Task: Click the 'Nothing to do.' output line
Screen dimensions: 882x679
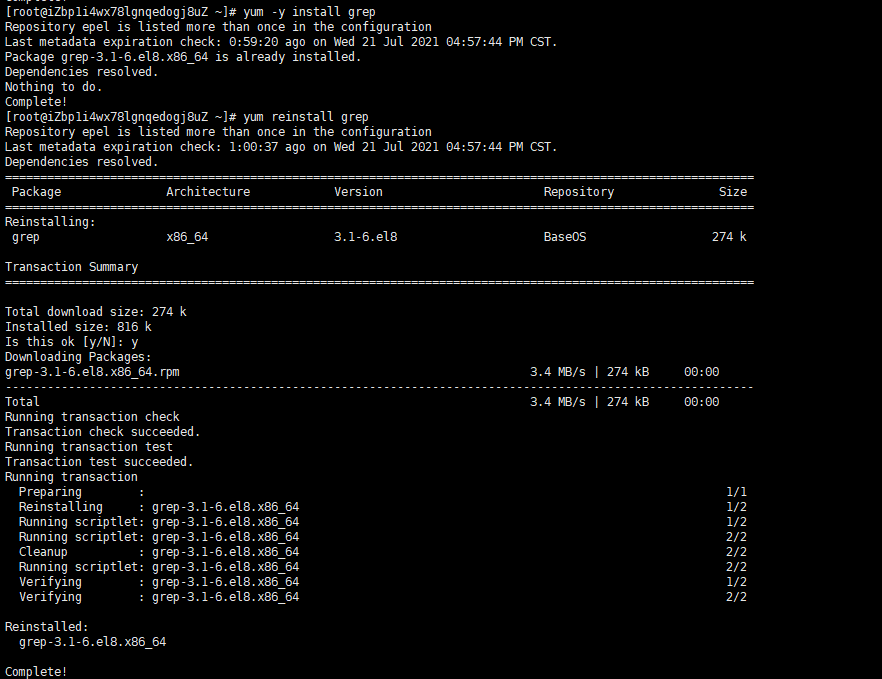Action: [x=53, y=87]
